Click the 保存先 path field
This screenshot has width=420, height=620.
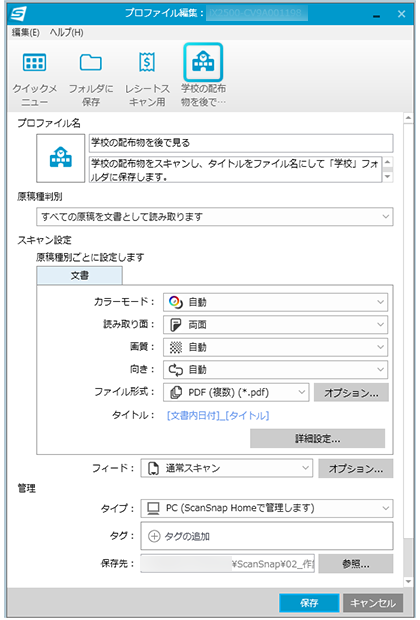pos(227,563)
